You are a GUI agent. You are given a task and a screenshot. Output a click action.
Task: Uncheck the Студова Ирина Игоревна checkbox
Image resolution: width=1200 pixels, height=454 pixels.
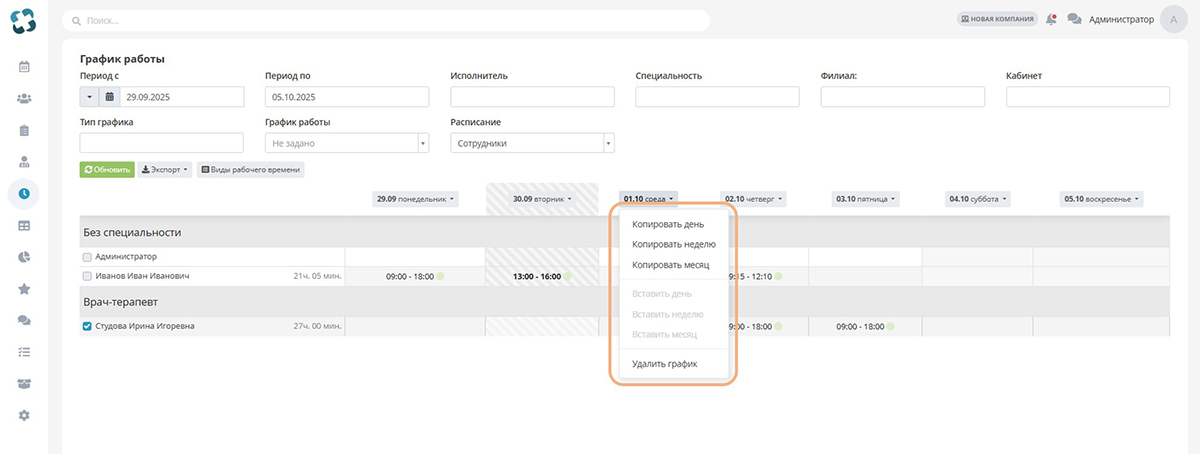pyautogui.click(x=87, y=326)
